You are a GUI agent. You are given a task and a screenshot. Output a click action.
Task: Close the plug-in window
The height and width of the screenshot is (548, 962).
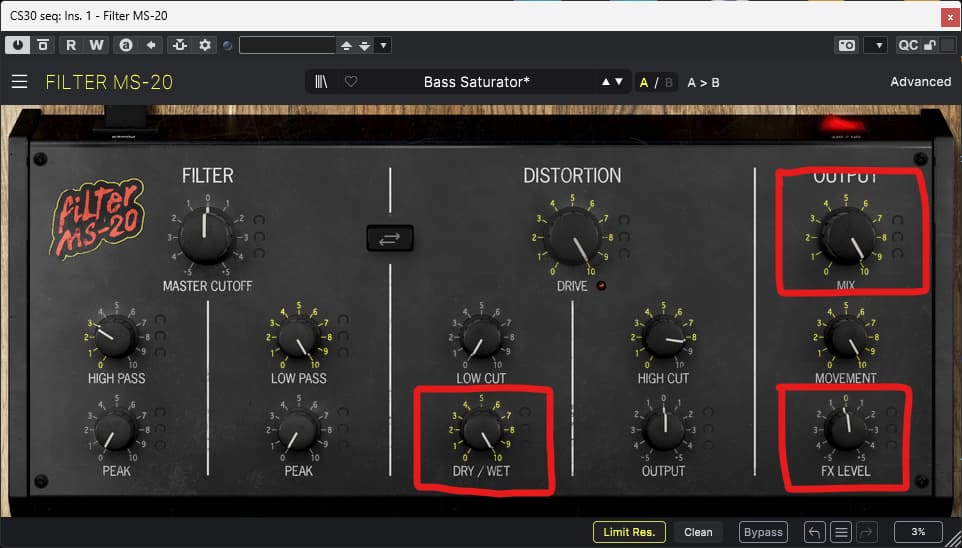coord(949,18)
